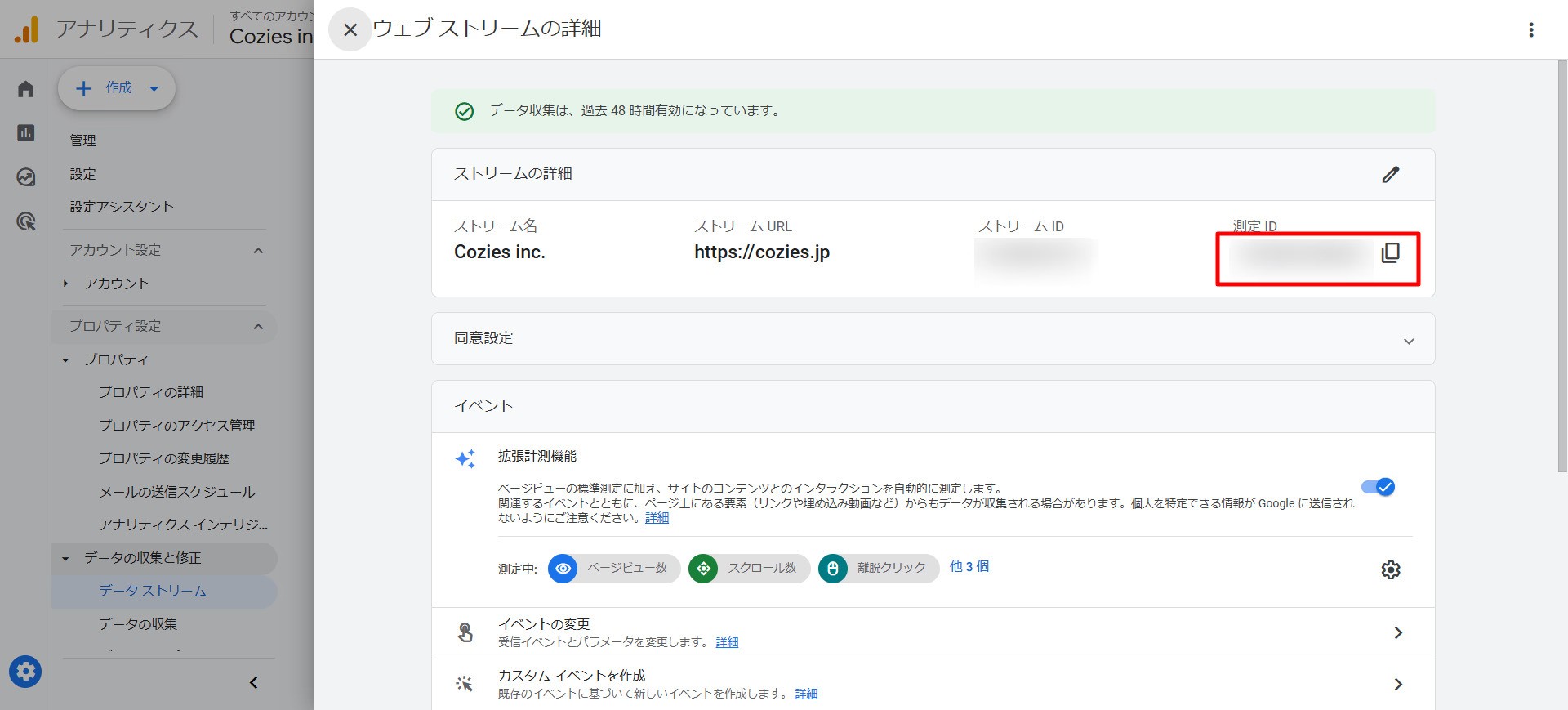
Task: Open プロパティの詳細
Action: [x=151, y=392]
